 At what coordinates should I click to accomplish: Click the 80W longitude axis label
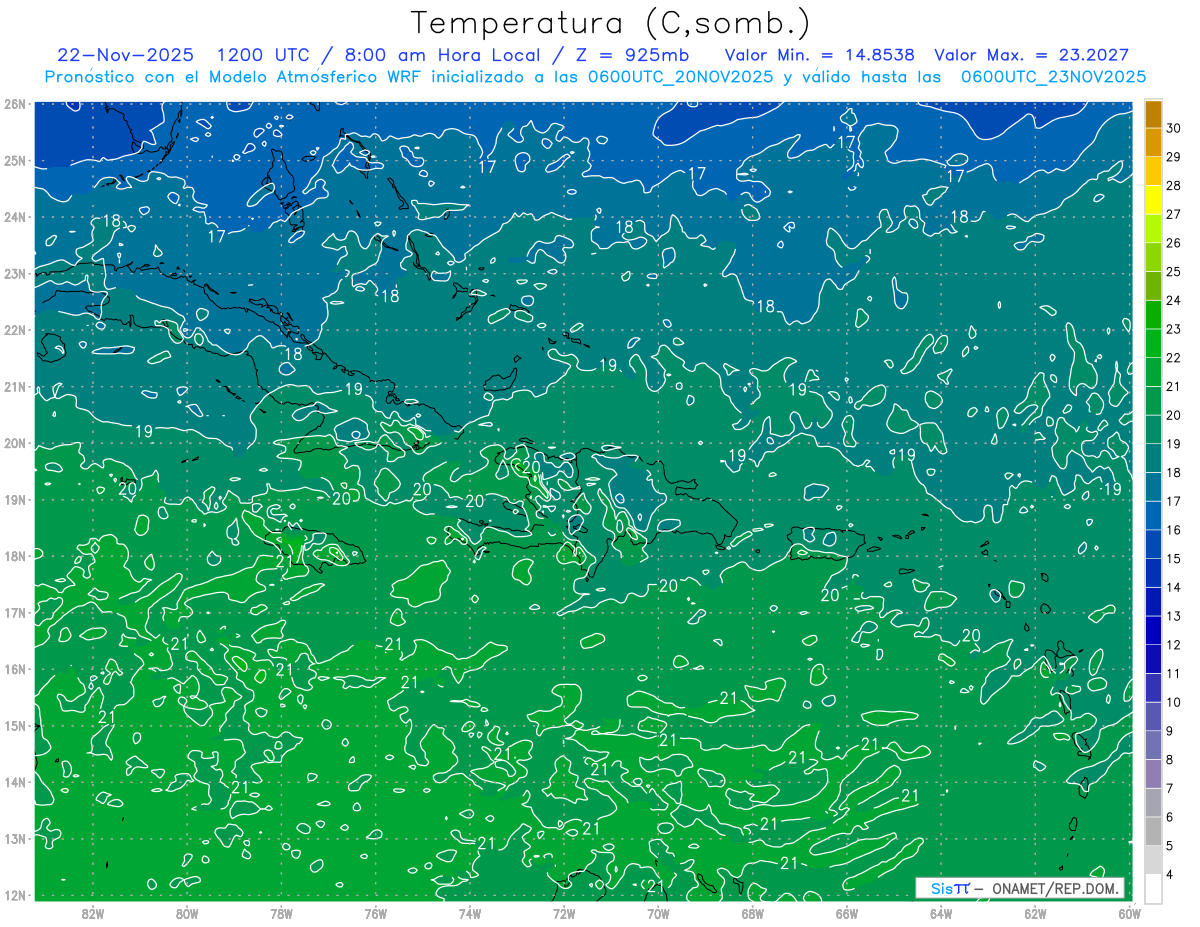pos(187,913)
